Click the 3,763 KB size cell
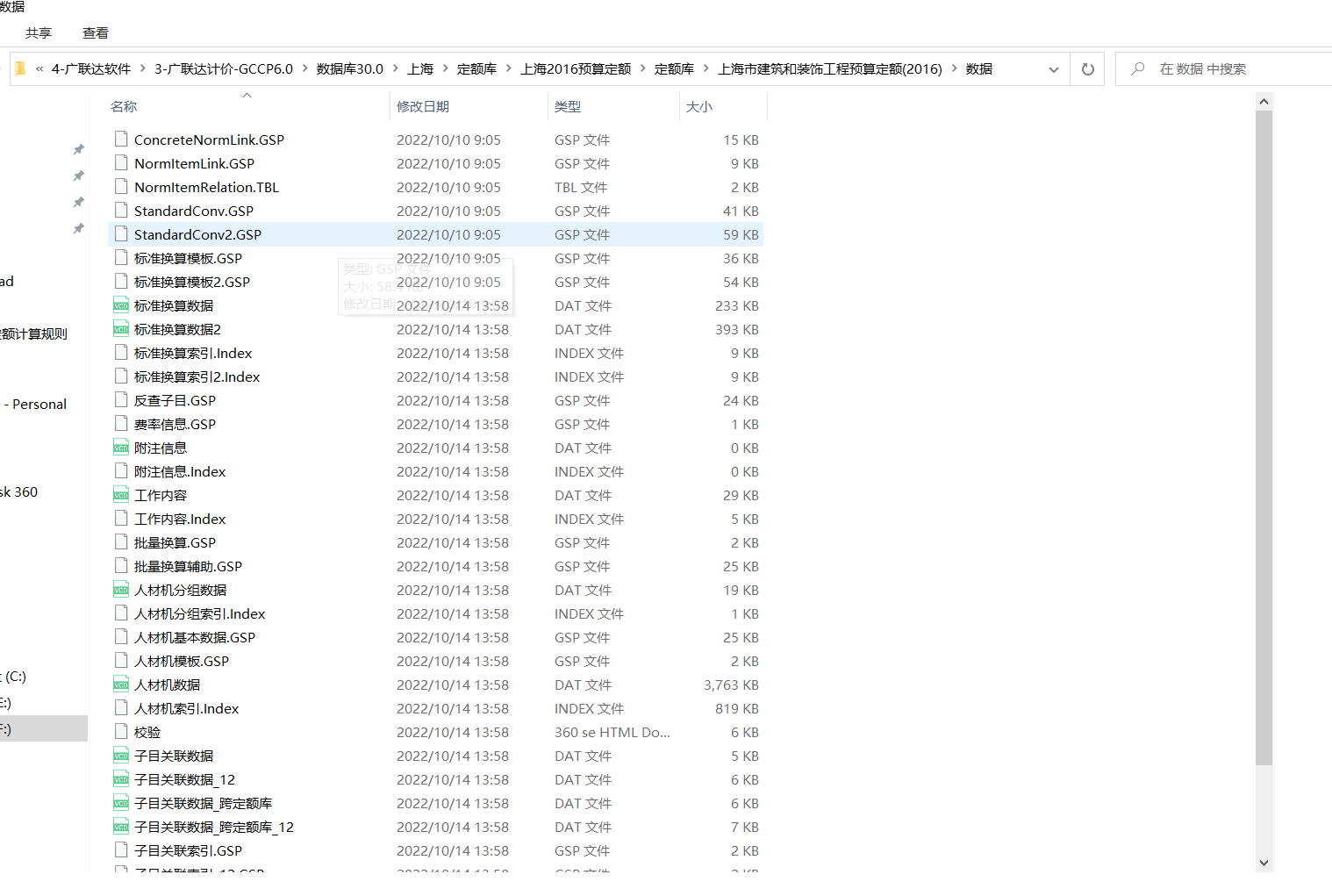The image size is (1332, 896). 731,685
